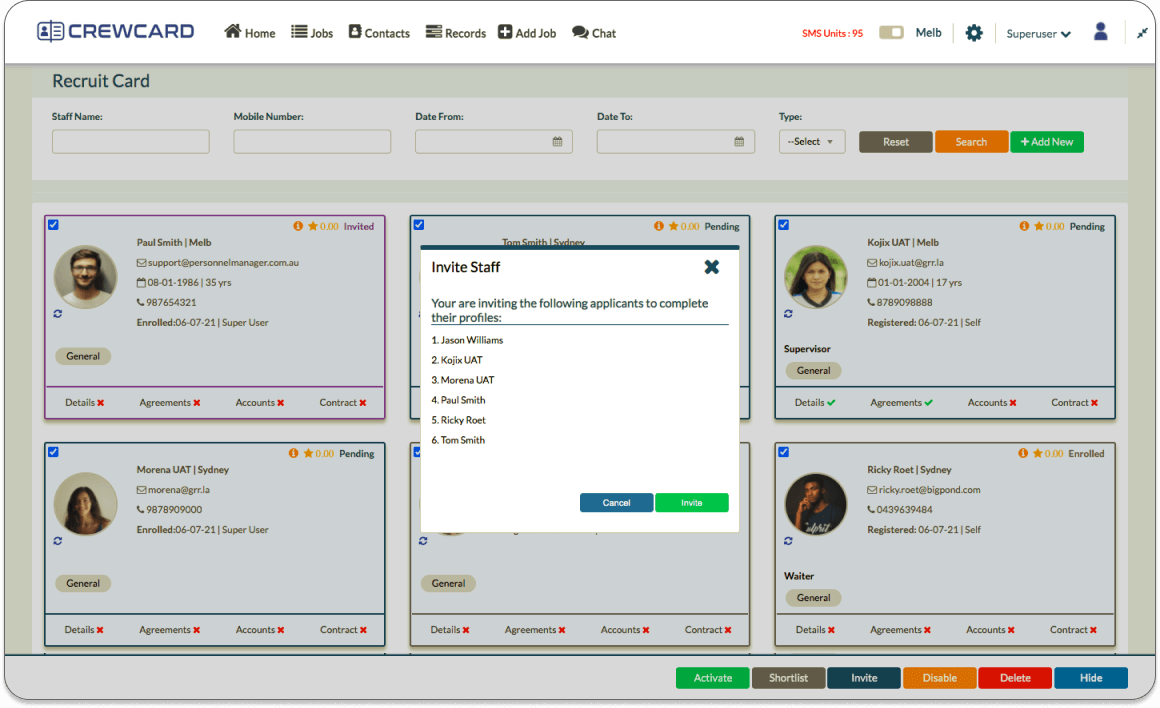This screenshot has width=1160, height=708.
Task: Expand the Superuser dropdown menu
Action: [x=1037, y=33]
